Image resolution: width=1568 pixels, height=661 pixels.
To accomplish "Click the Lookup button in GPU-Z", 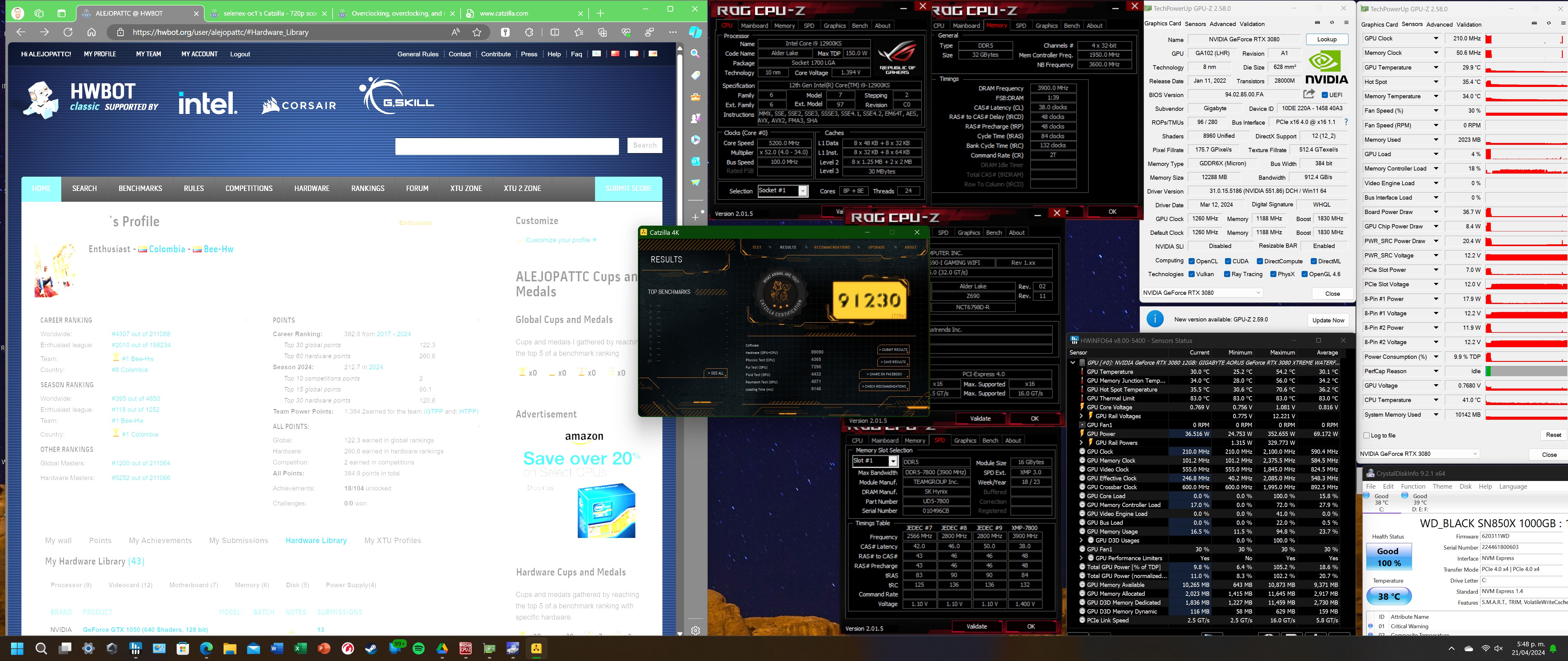I will pos(1327,39).
